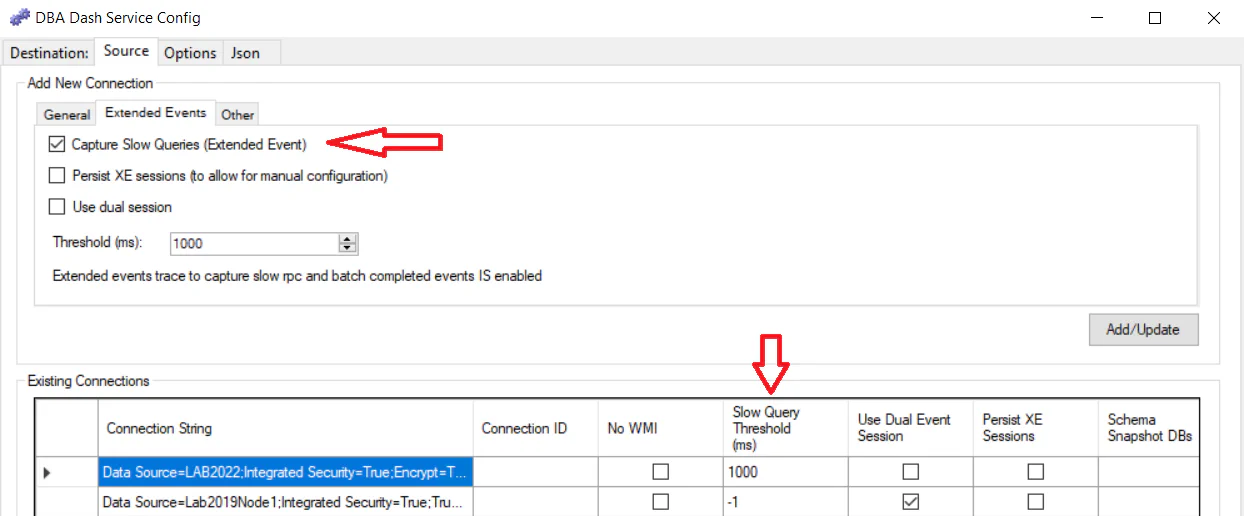1244x516 pixels.
Task: Toggle Persist XE Sessions for LAB2022 row
Action: (x=1035, y=472)
